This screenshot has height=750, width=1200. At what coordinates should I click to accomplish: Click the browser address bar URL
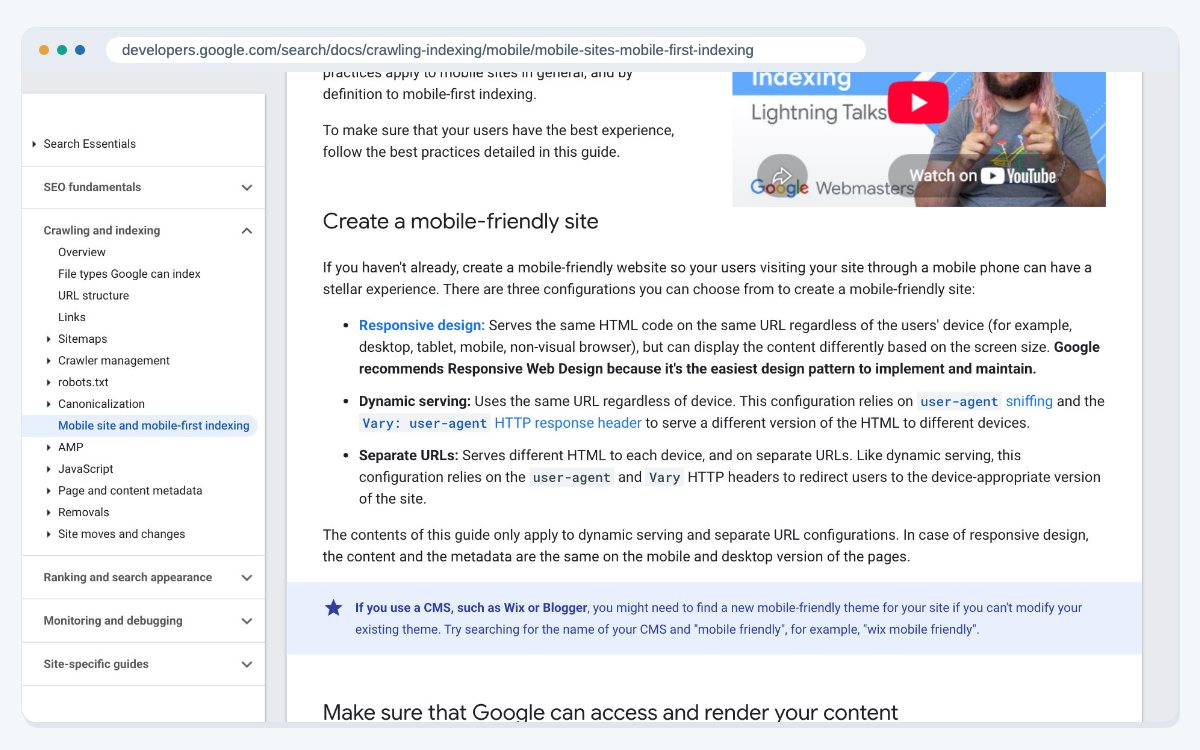[437, 50]
